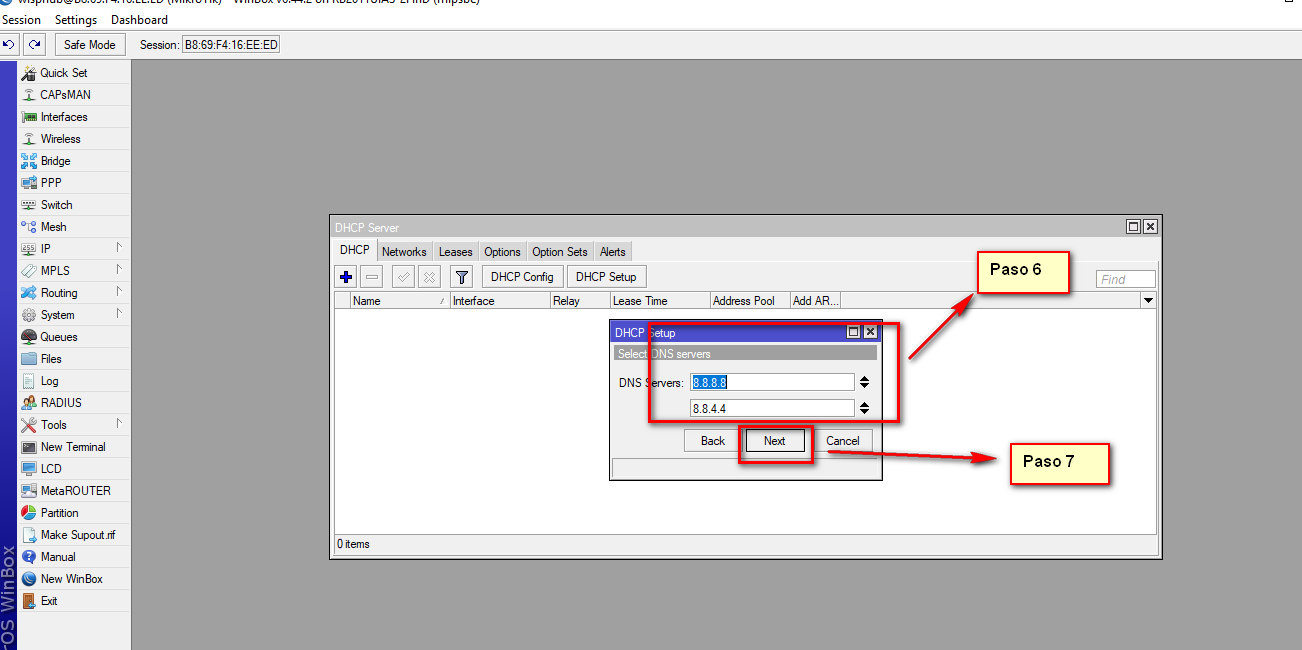Open the columns dropdown arrow in table header
The width and height of the screenshot is (1302, 650).
[x=1148, y=301]
